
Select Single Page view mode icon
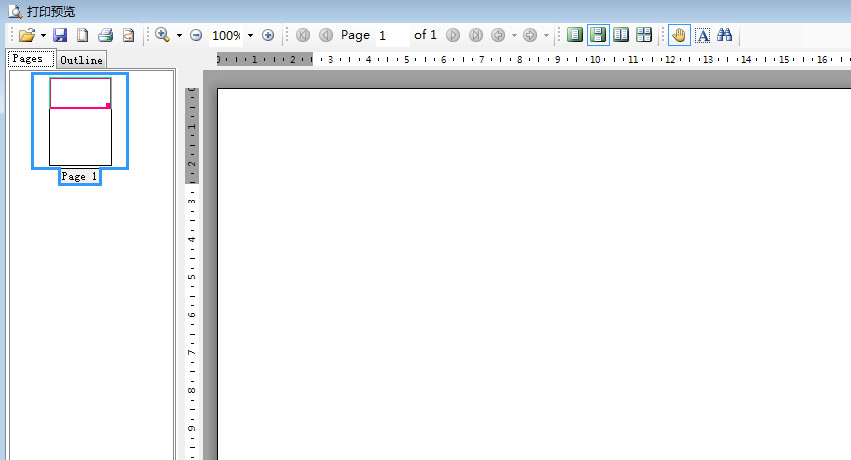[575, 35]
